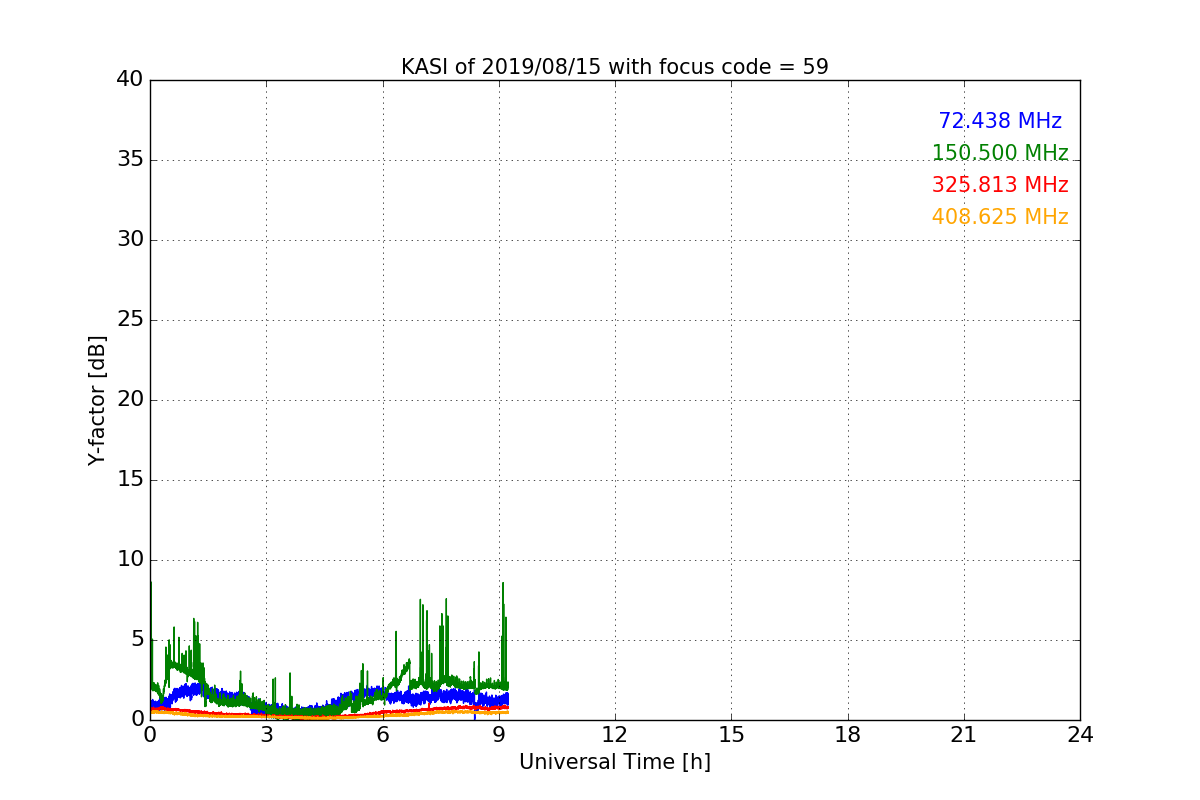Click the x-axis tick label 9

pyautogui.click(x=499, y=735)
